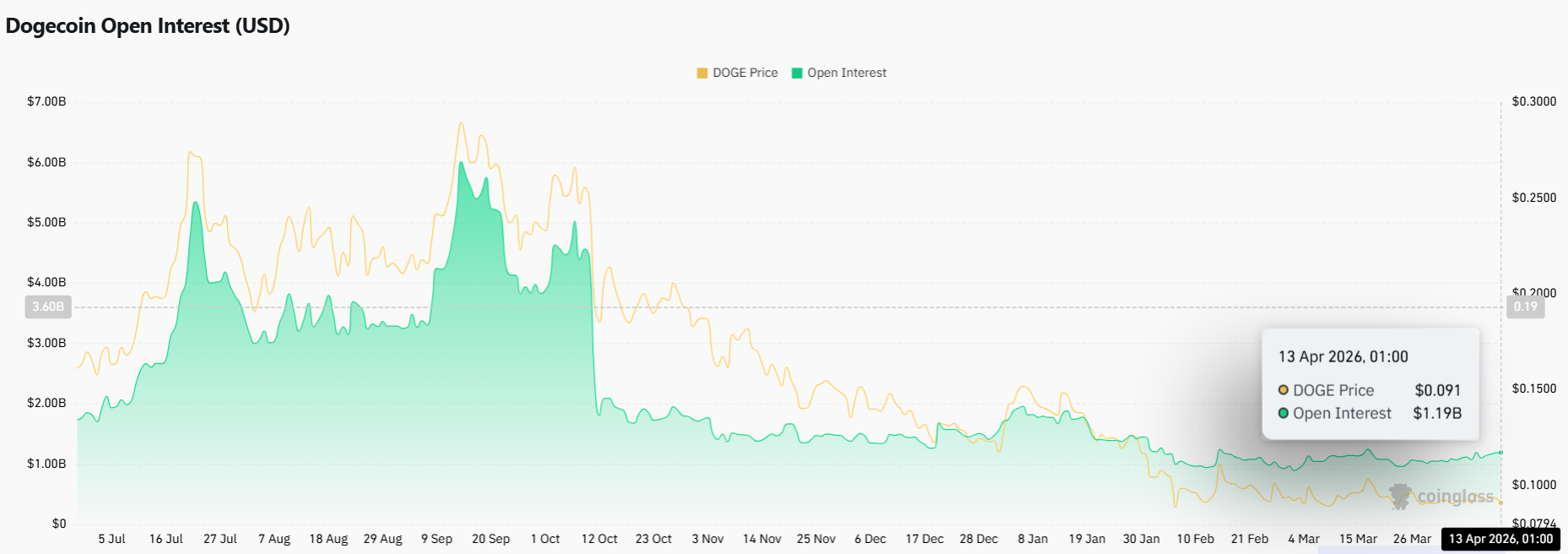The width and height of the screenshot is (1568, 554).
Task: Click the 3.60B crosshair label on left axis
Action: 48,307
